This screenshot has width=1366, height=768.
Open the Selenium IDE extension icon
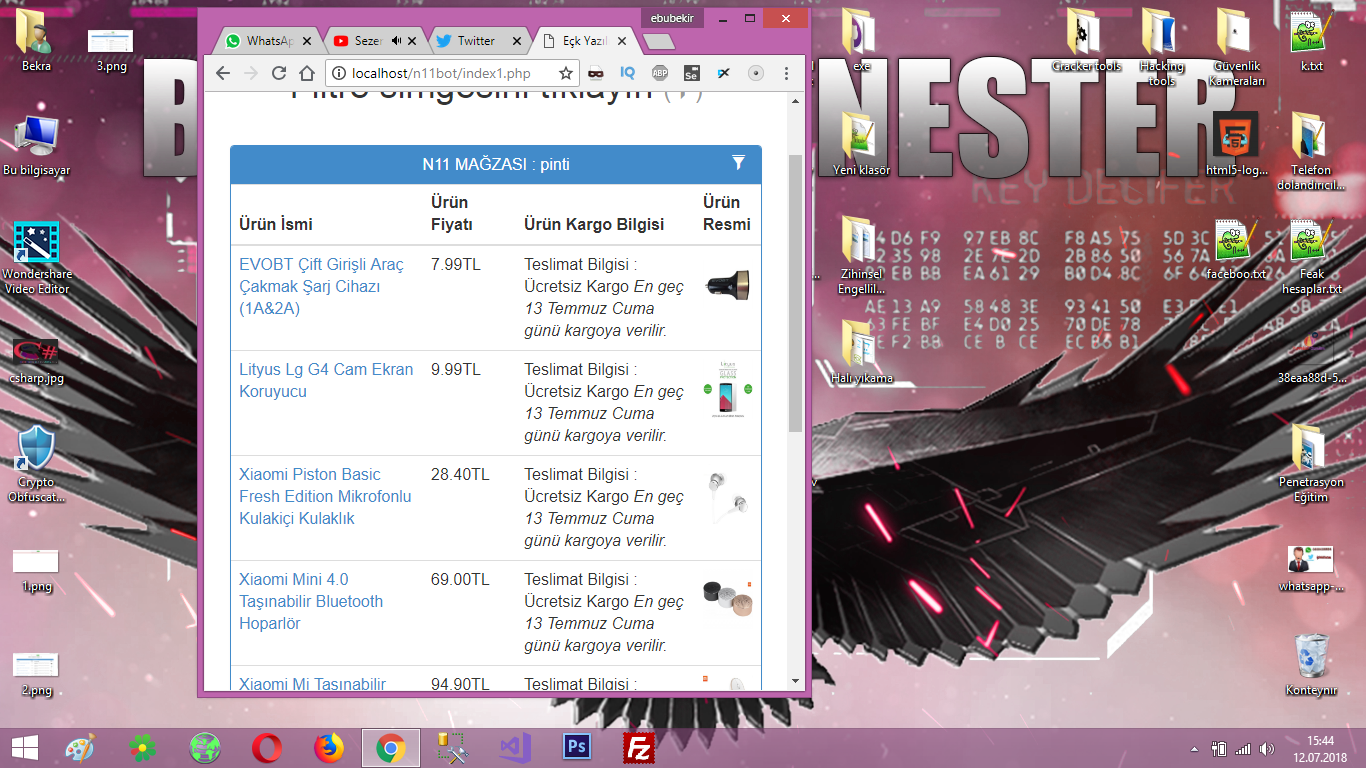coord(691,73)
